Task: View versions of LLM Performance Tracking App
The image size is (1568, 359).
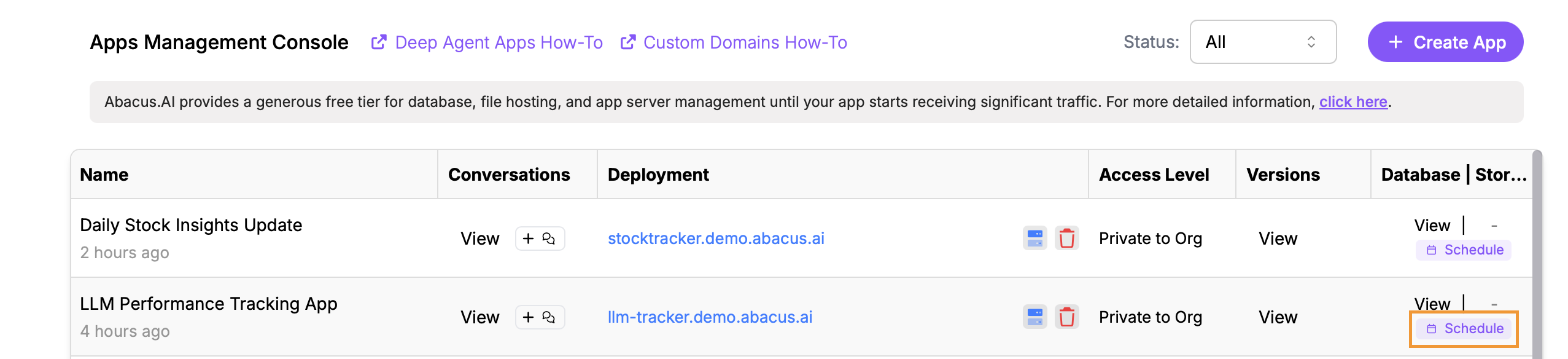Action: [1278, 317]
